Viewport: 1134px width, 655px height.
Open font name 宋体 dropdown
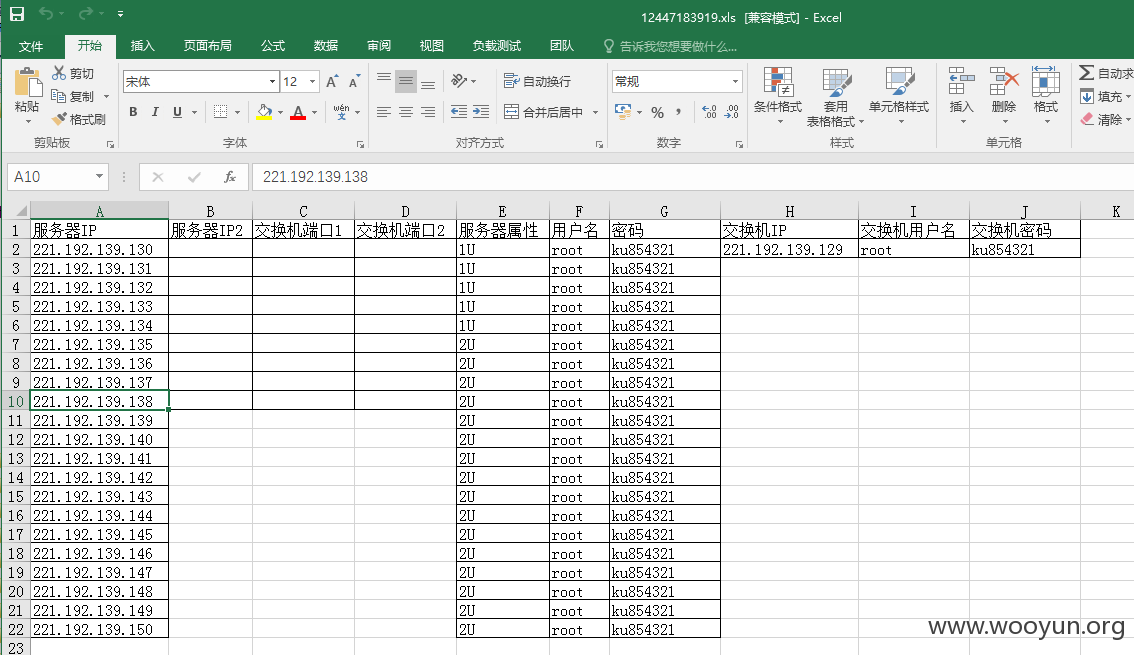(272, 82)
